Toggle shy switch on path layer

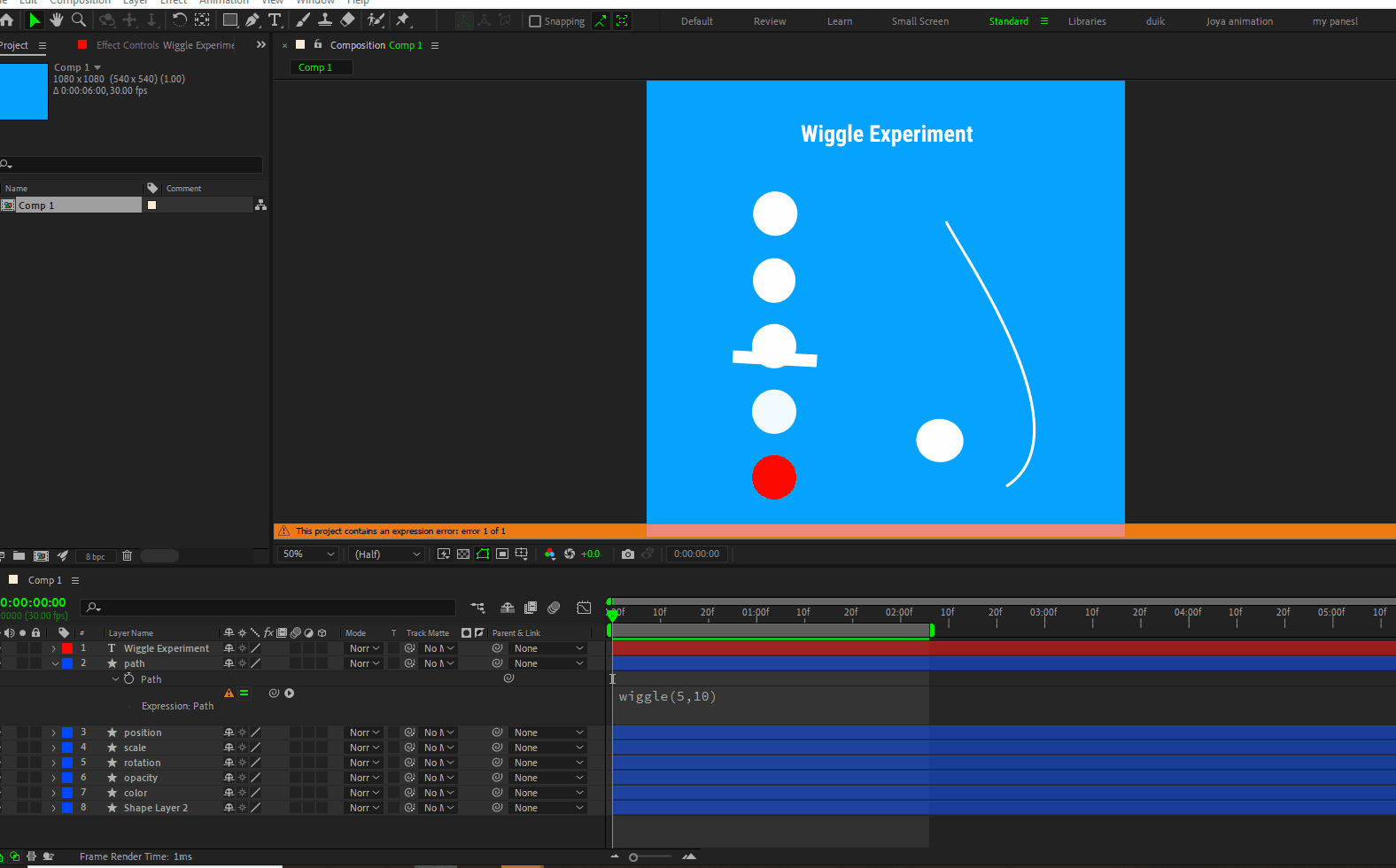[x=229, y=663]
